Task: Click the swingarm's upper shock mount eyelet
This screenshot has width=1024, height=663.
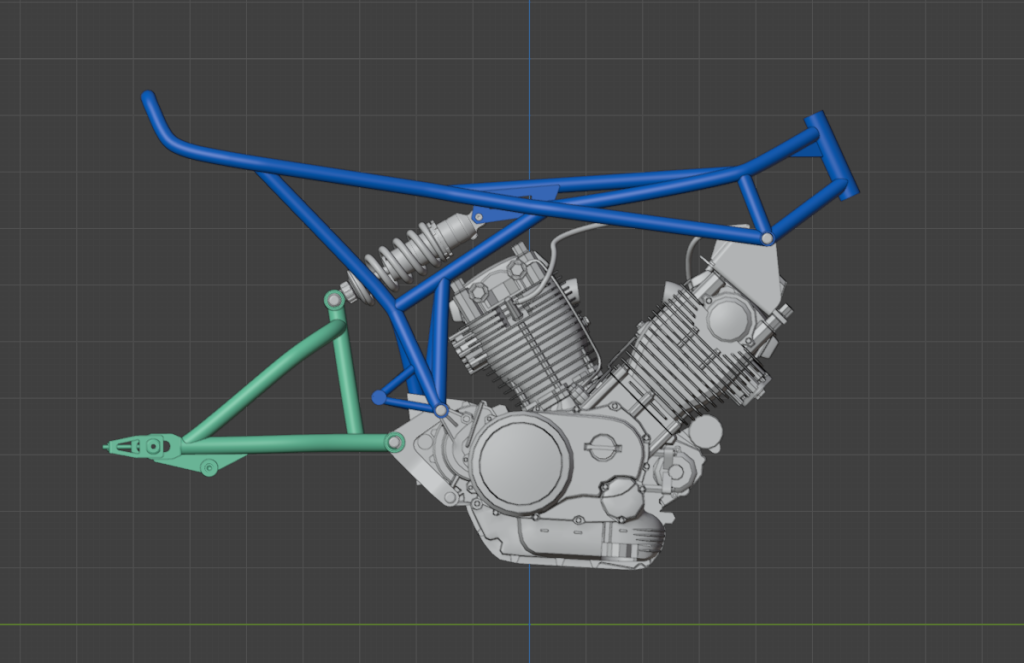Action: pos(334,300)
